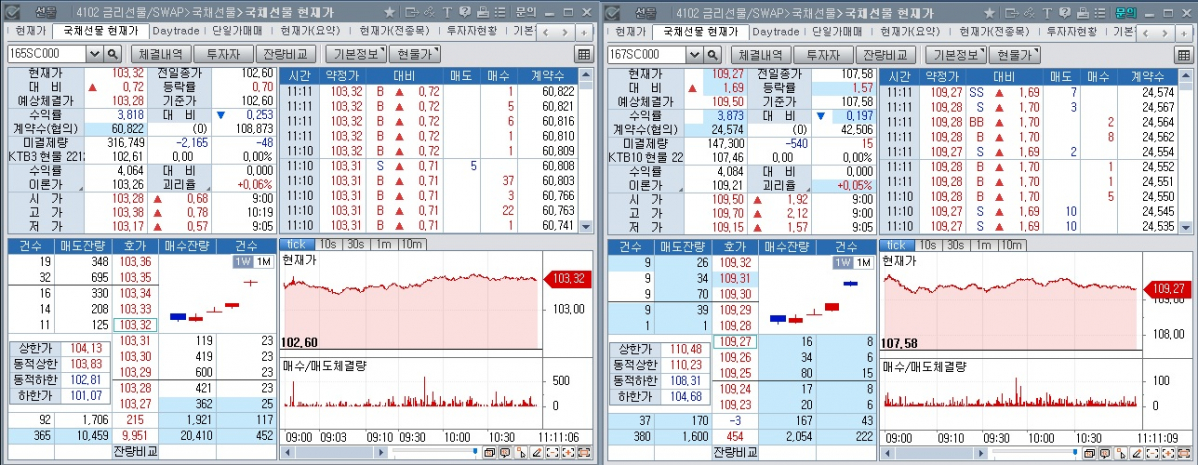Switch to Daytrade tab in left window
This screenshot has height=465, width=1198.
pyautogui.click(x=176, y=31)
